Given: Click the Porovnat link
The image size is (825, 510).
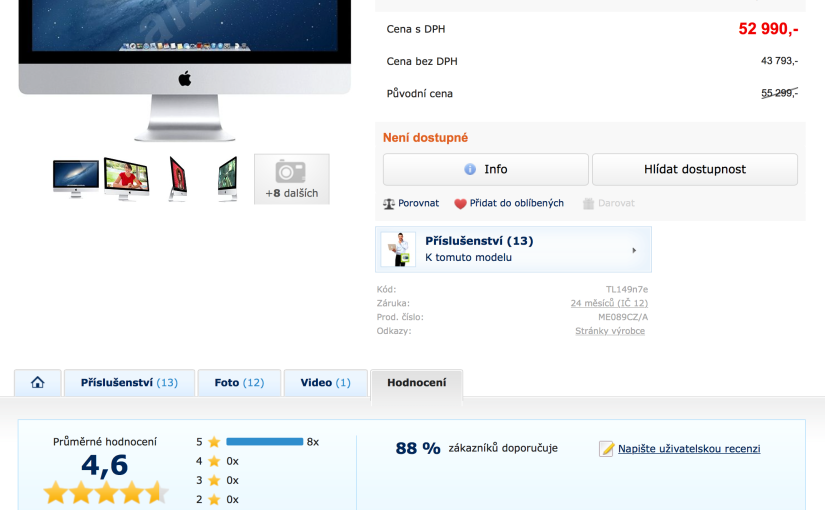Looking at the screenshot, I should [418, 203].
